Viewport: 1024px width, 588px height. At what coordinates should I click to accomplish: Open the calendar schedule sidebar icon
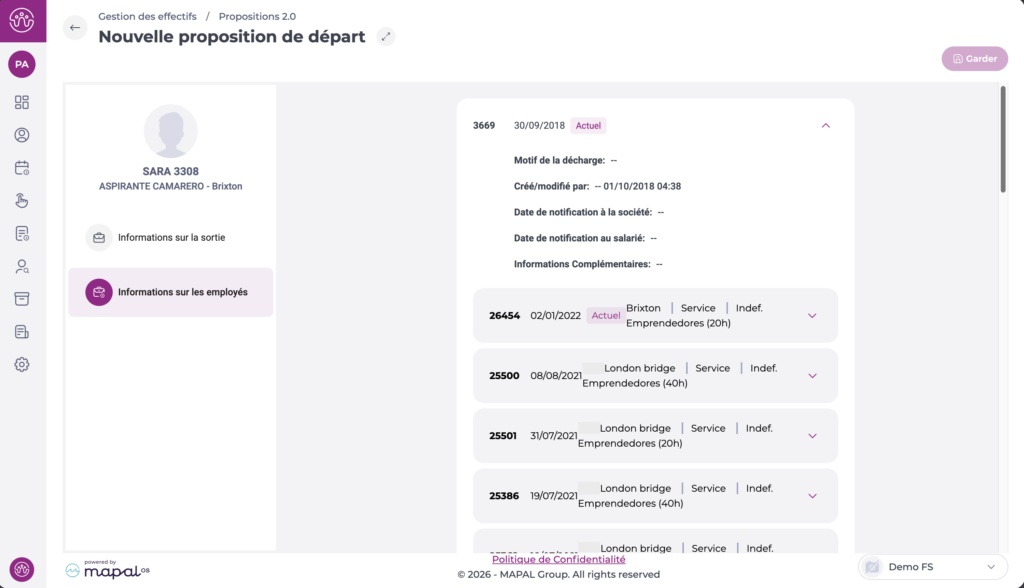(x=22, y=168)
